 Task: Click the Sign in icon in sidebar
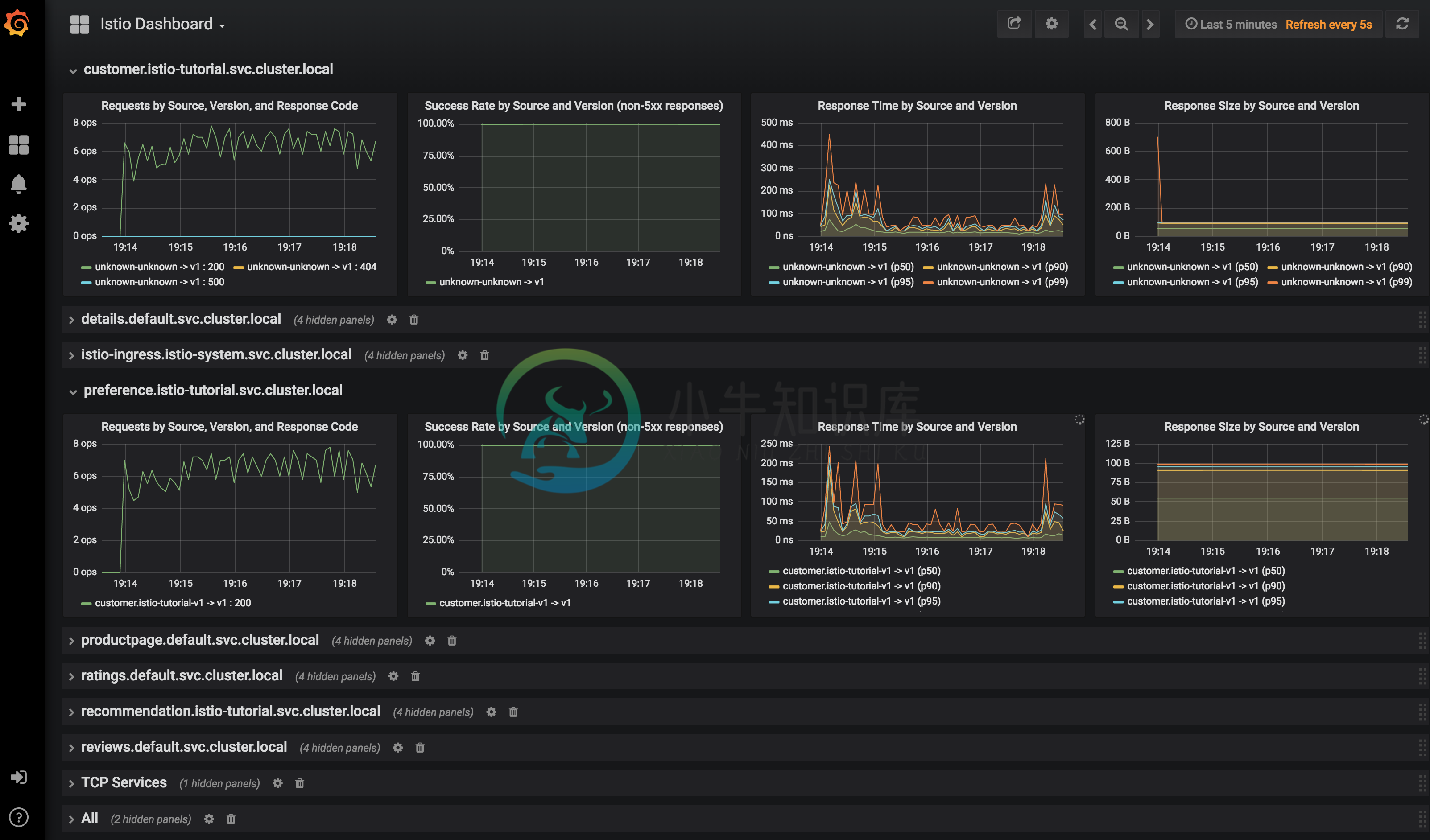tap(19, 777)
